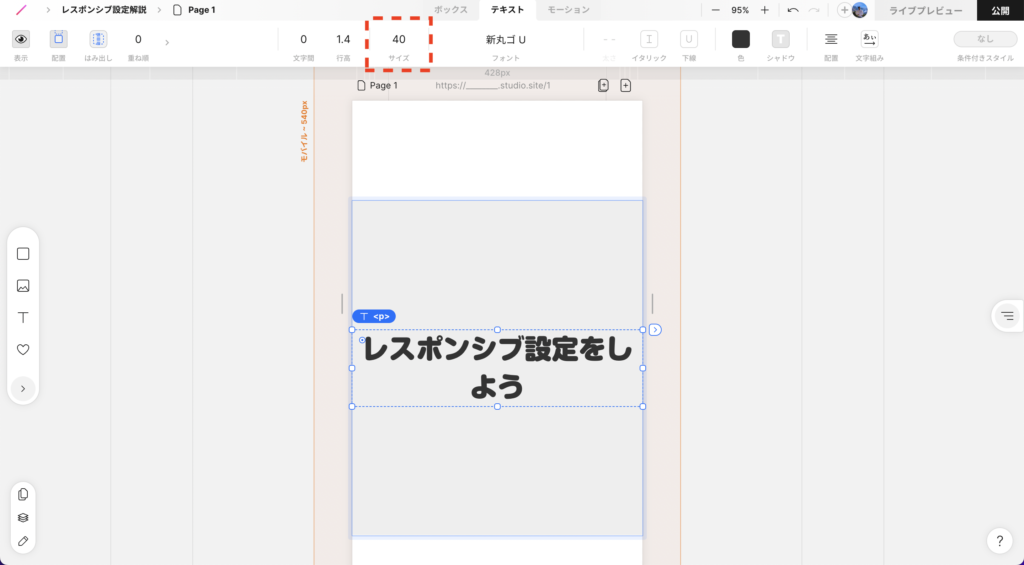Toggle 下線 underline style
This screenshot has height=565, width=1024.
688,39
